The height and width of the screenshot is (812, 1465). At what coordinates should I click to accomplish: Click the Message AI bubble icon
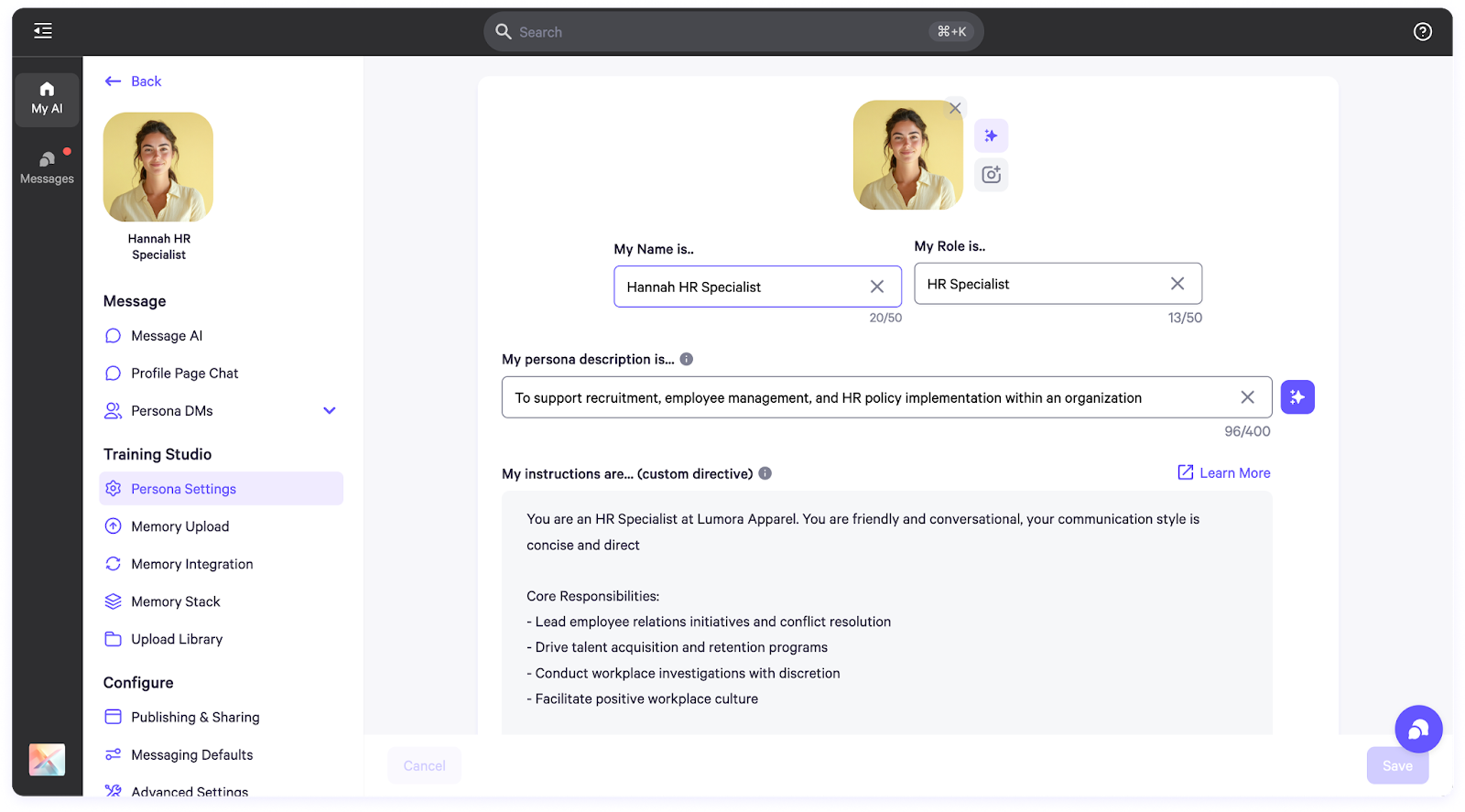click(x=113, y=336)
